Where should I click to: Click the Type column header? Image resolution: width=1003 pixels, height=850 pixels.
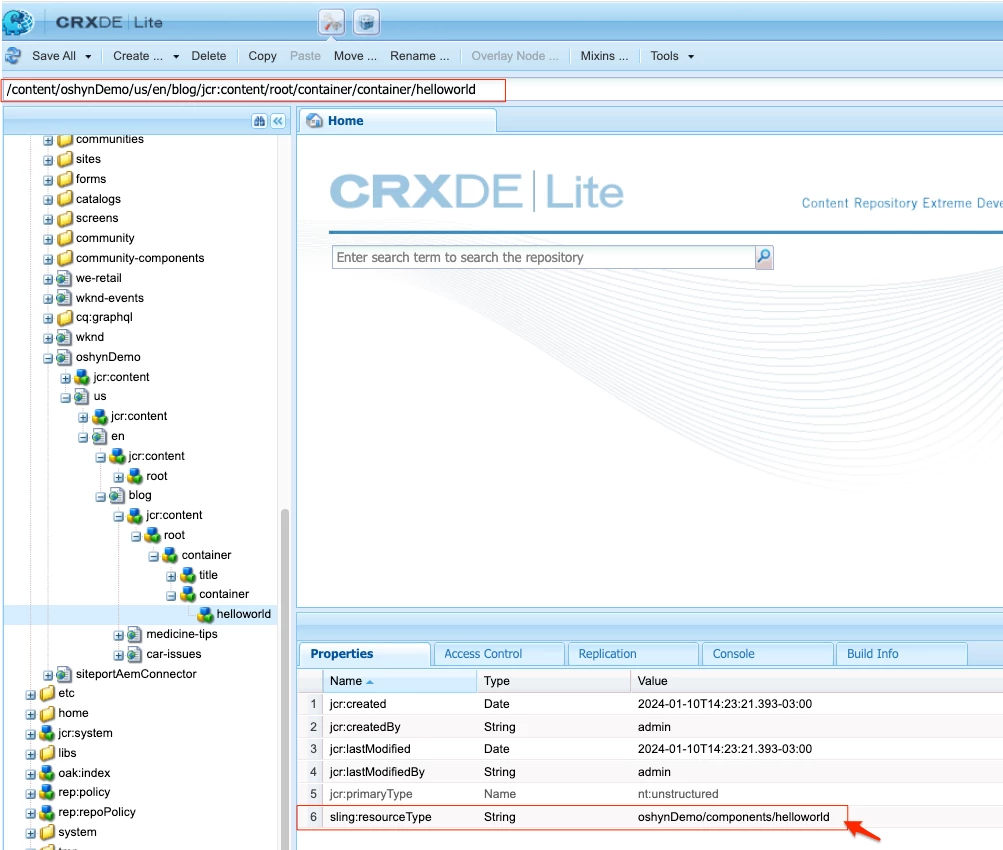pos(553,681)
